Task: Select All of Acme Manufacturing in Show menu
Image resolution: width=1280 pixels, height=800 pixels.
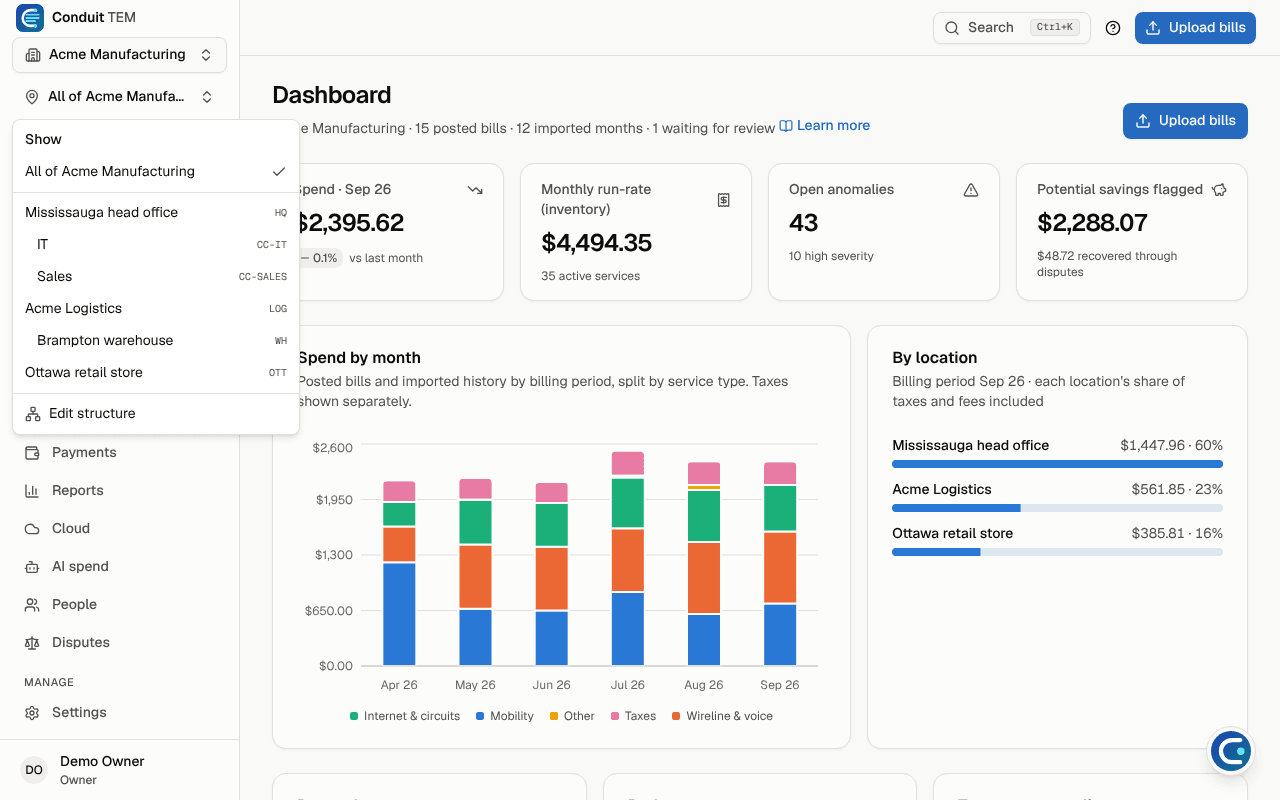Action: click(x=156, y=171)
